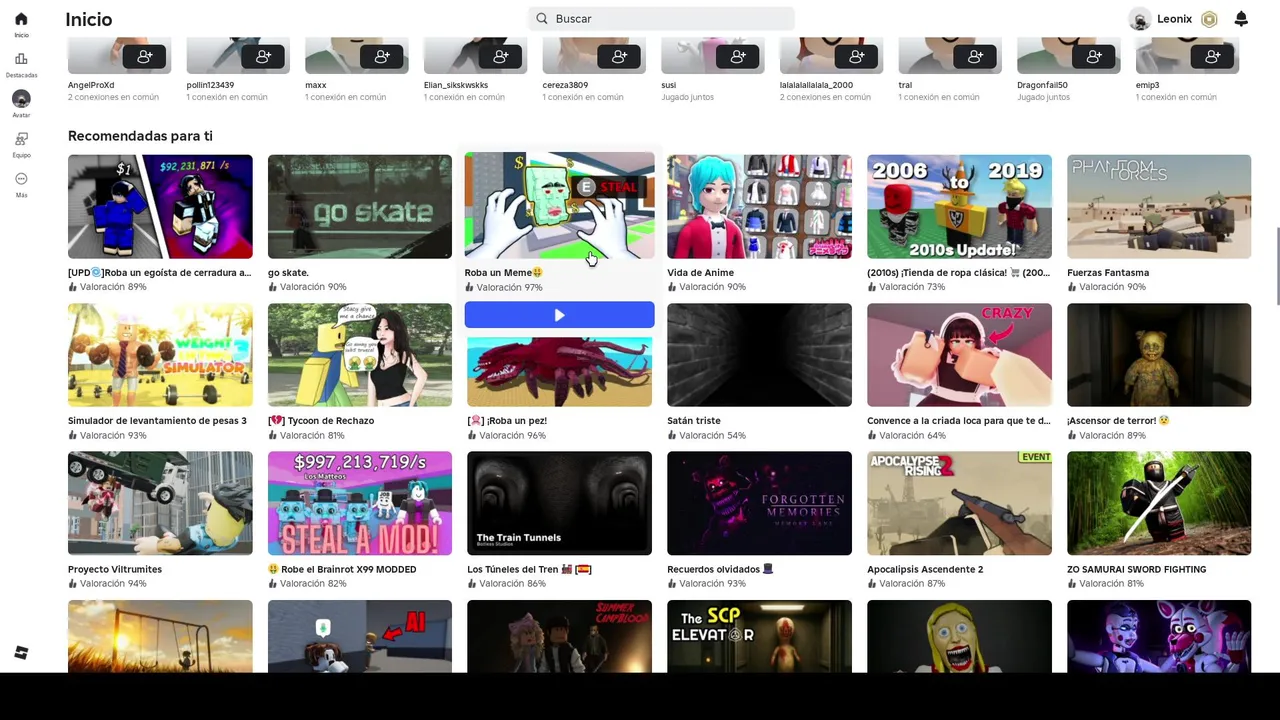Click the Roblox logo at sidebar bottom
Screen dimensions: 1280x720
click(x=21, y=653)
